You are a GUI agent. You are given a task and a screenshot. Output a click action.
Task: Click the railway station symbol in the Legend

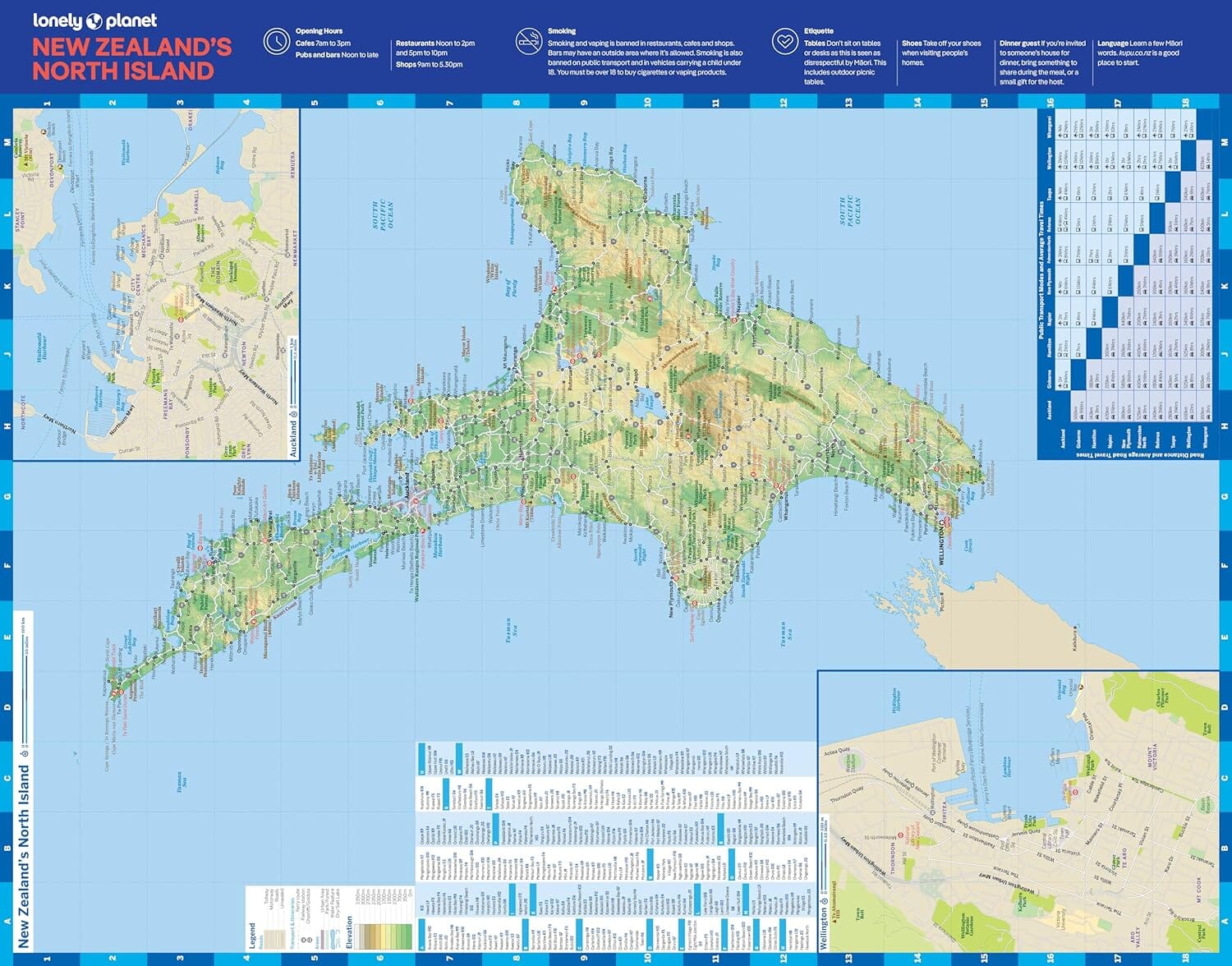303,940
